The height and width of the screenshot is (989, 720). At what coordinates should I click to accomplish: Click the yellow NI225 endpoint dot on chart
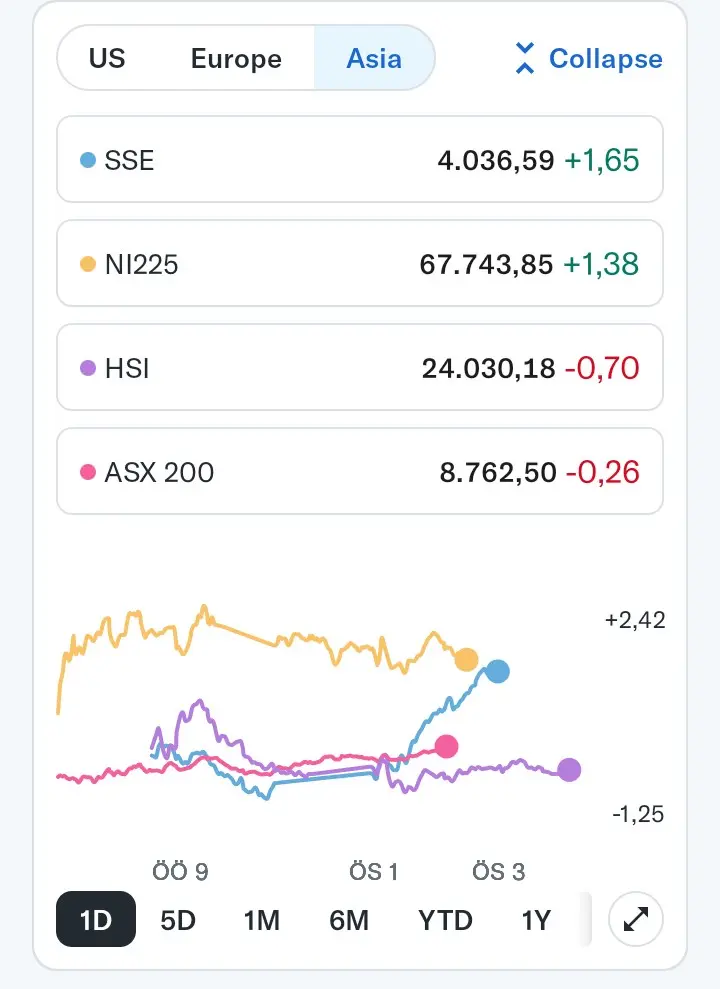(467, 660)
